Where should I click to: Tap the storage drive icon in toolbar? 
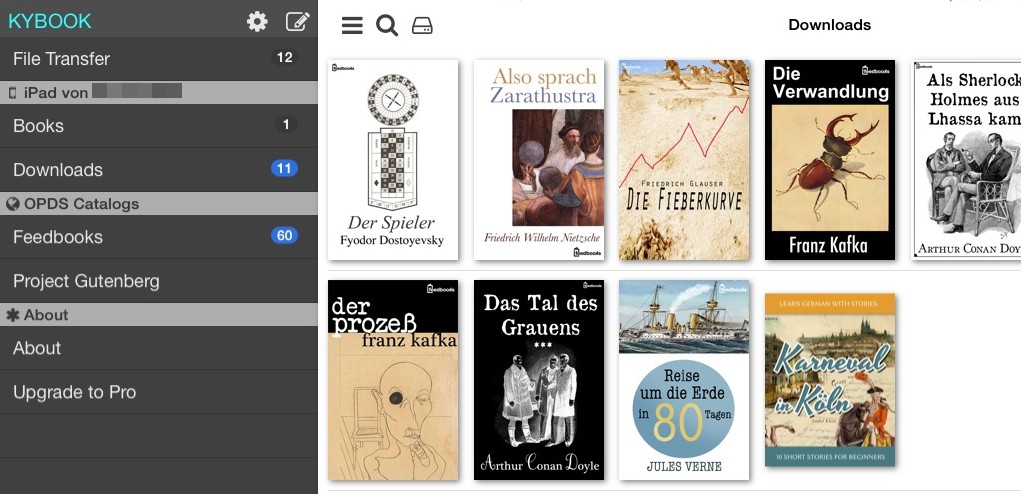point(422,25)
